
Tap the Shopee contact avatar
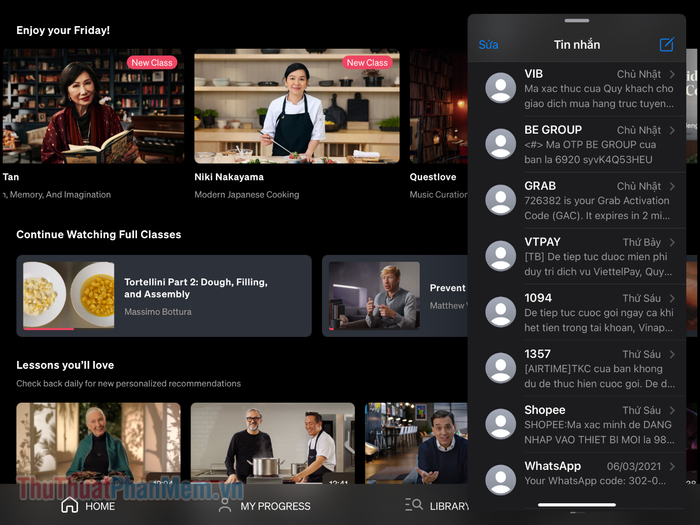(500, 424)
